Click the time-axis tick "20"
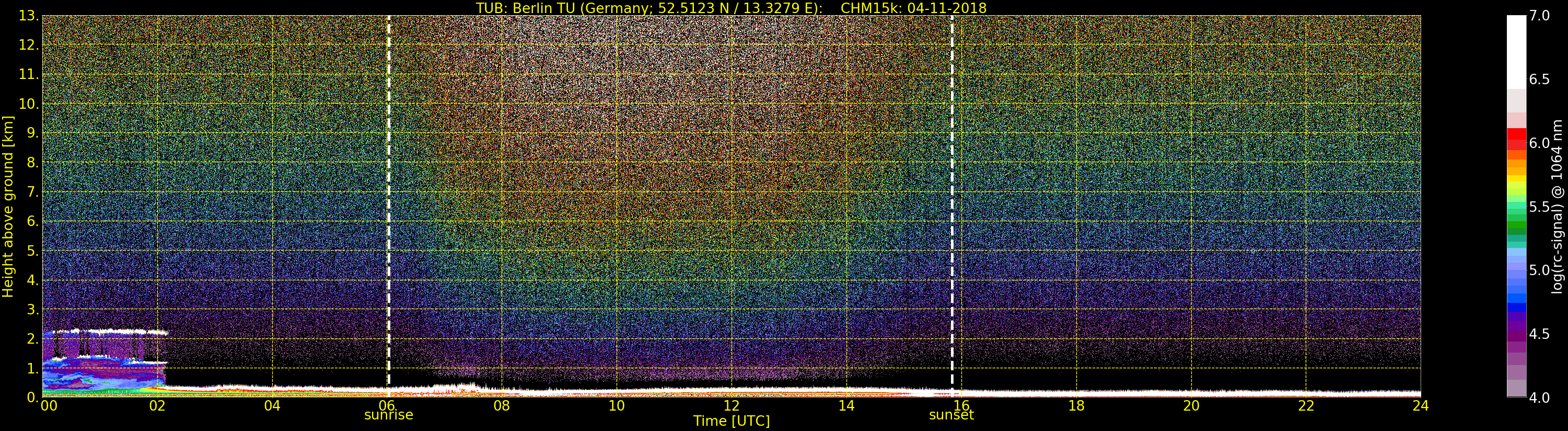The height and width of the screenshot is (431, 1568). [x=1191, y=405]
